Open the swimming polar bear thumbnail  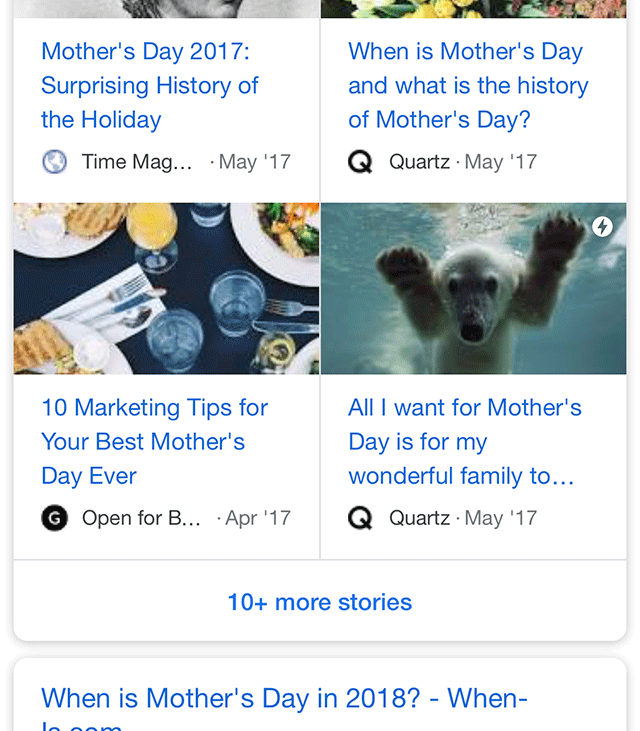[x=473, y=289]
